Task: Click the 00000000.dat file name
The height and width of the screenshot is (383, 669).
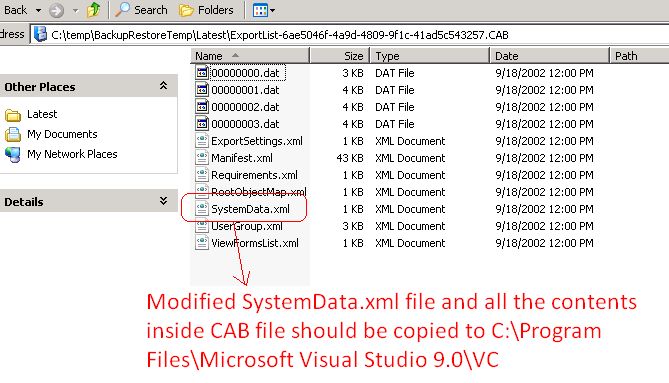Action: click(x=245, y=73)
